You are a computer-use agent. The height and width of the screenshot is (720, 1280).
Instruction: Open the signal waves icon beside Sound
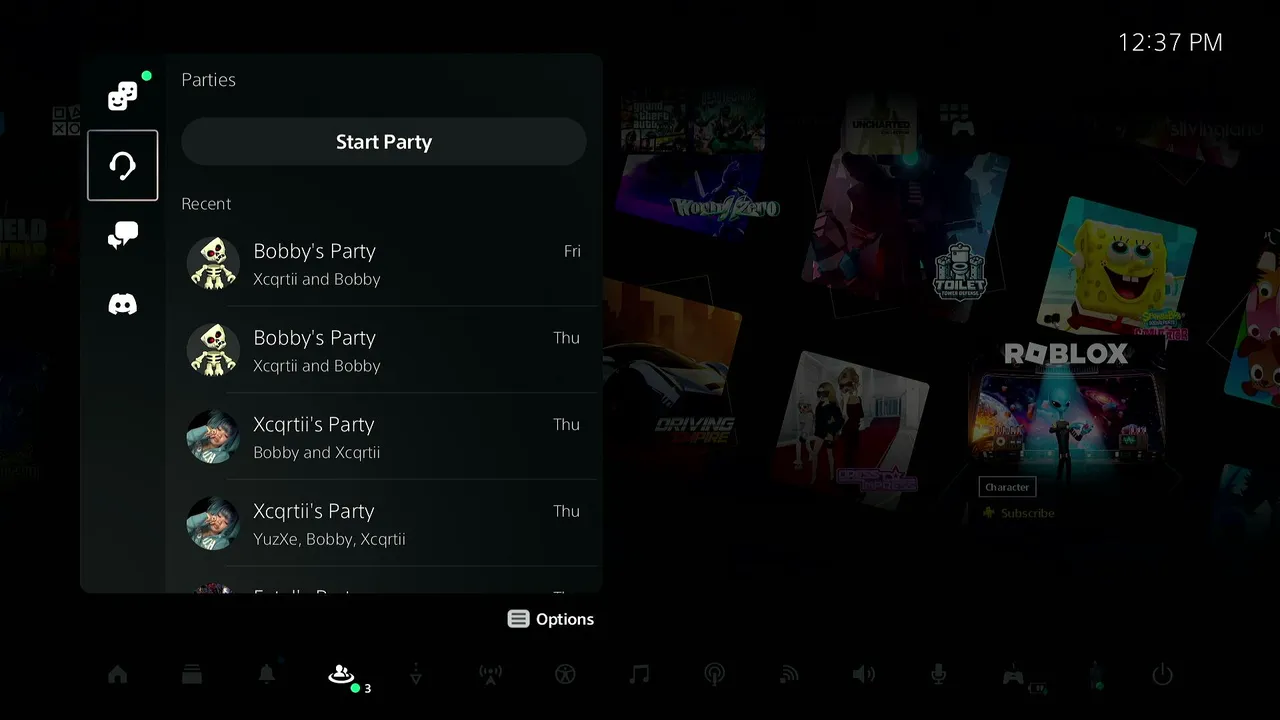pyautogui.click(x=789, y=675)
